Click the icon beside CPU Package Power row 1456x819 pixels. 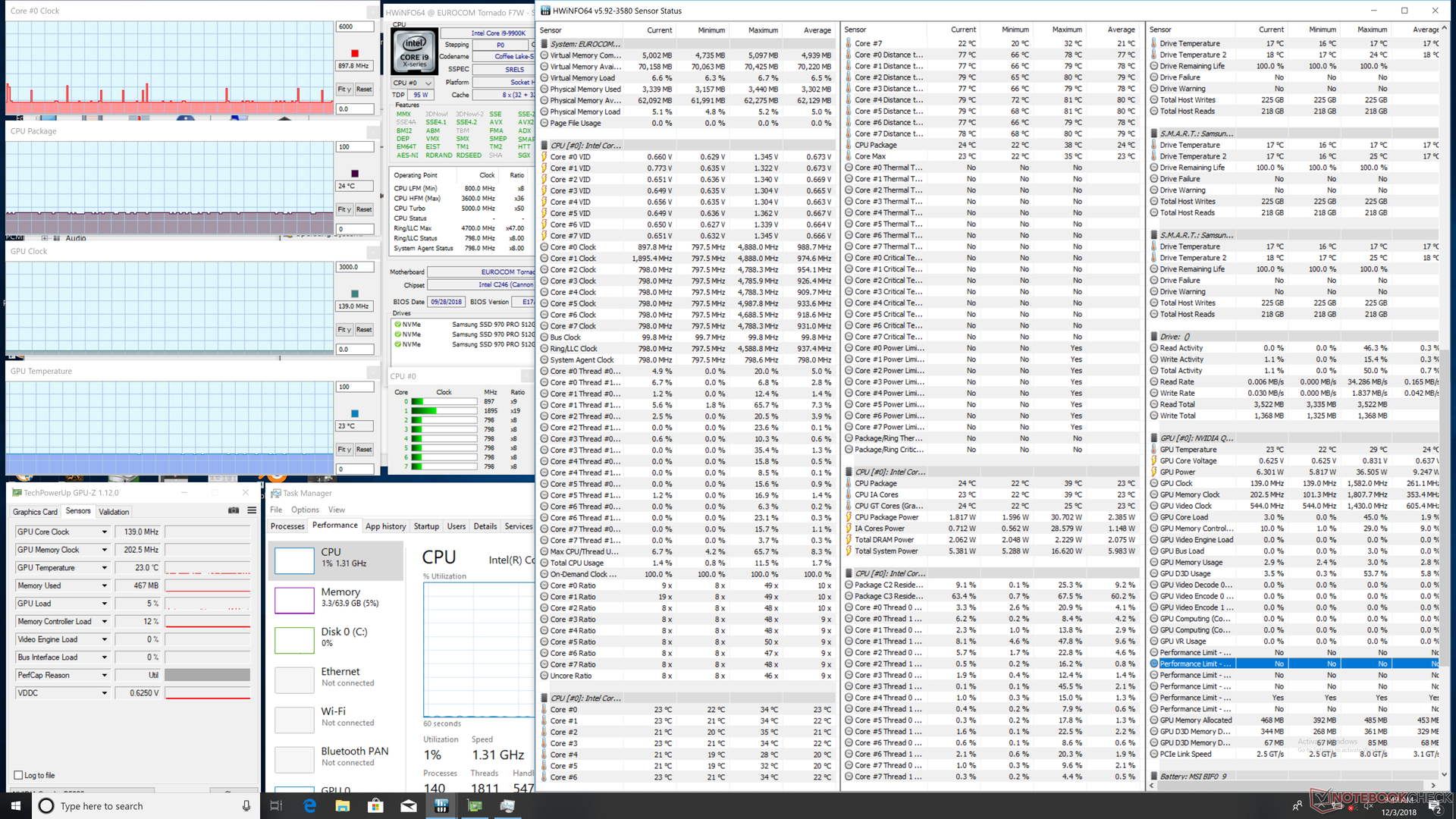(849, 517)
